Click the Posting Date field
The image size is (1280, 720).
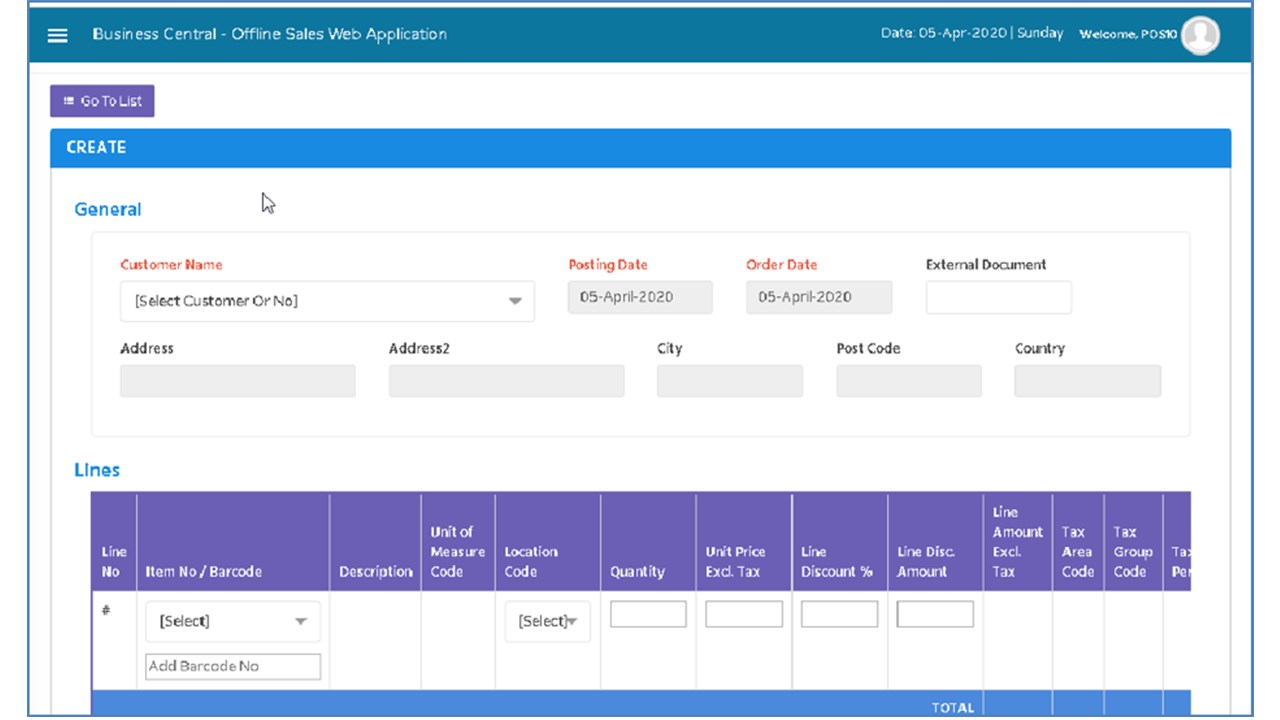point(640,298)
